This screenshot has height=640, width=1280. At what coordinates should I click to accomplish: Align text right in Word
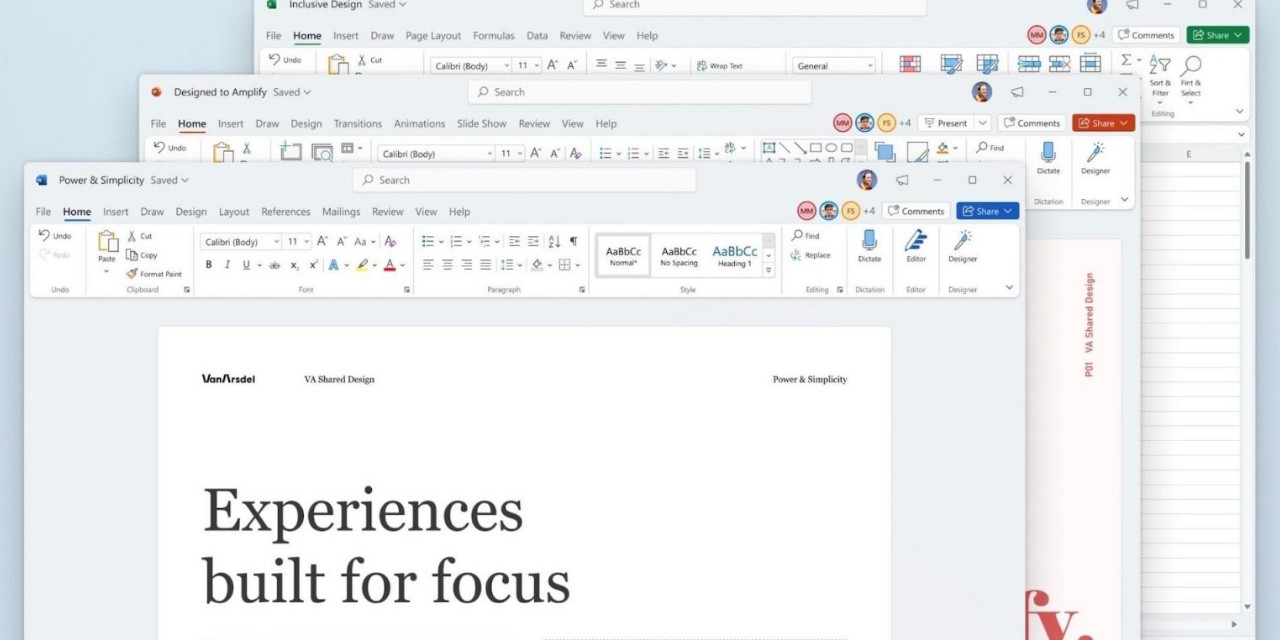(466, 265)
